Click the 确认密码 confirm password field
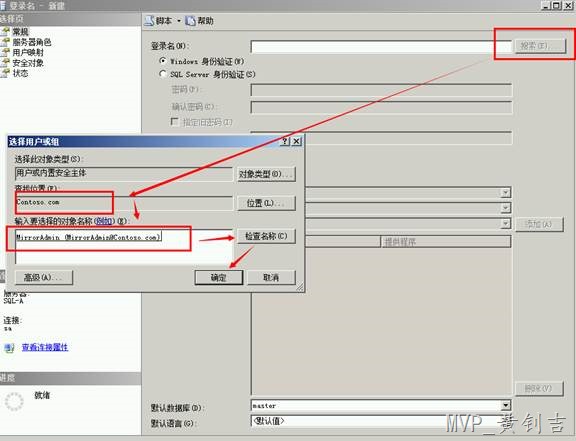This screenshot has height=441, width=576. coord(381,107)
